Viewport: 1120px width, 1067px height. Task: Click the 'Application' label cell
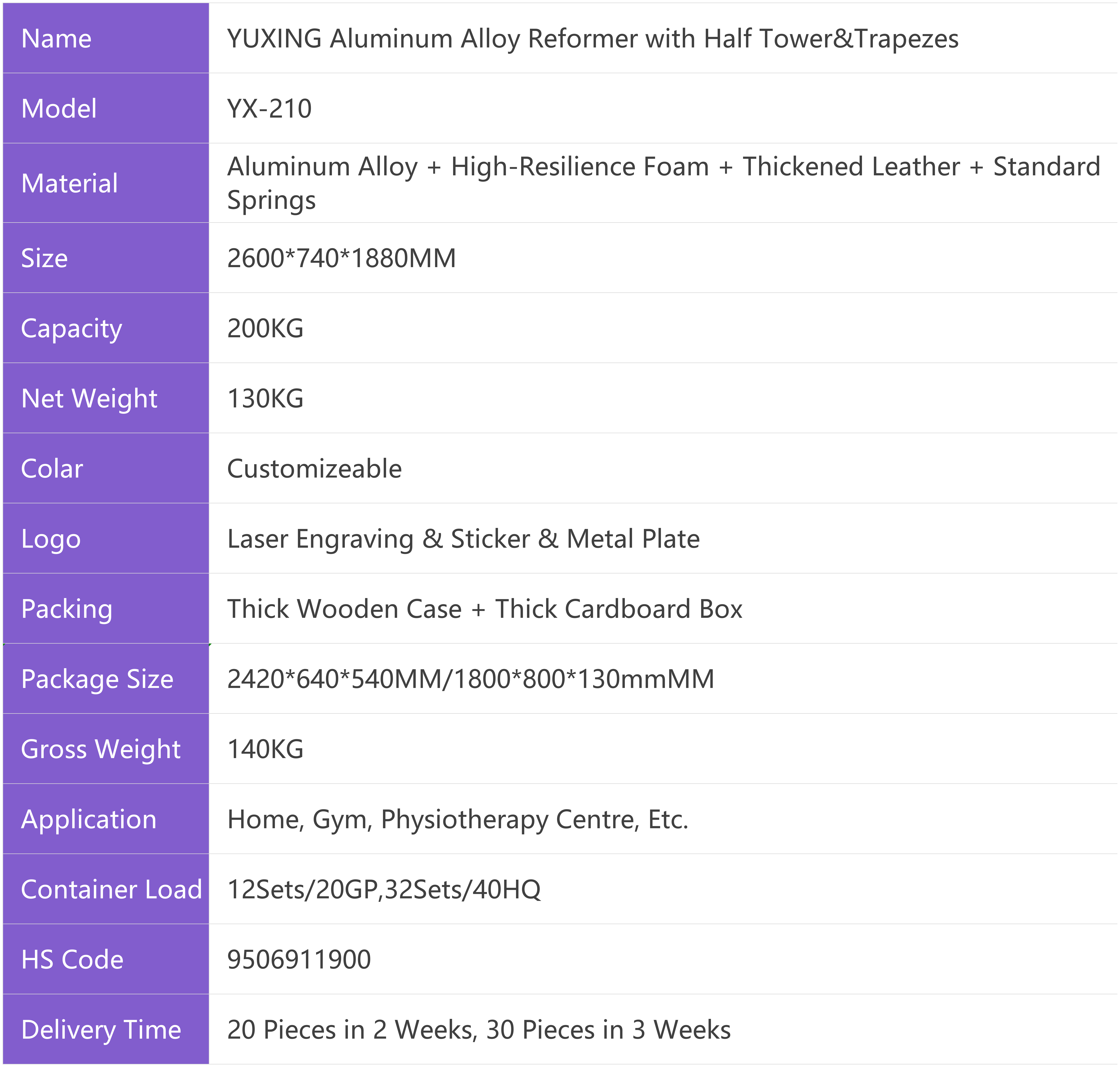point(106,818)
